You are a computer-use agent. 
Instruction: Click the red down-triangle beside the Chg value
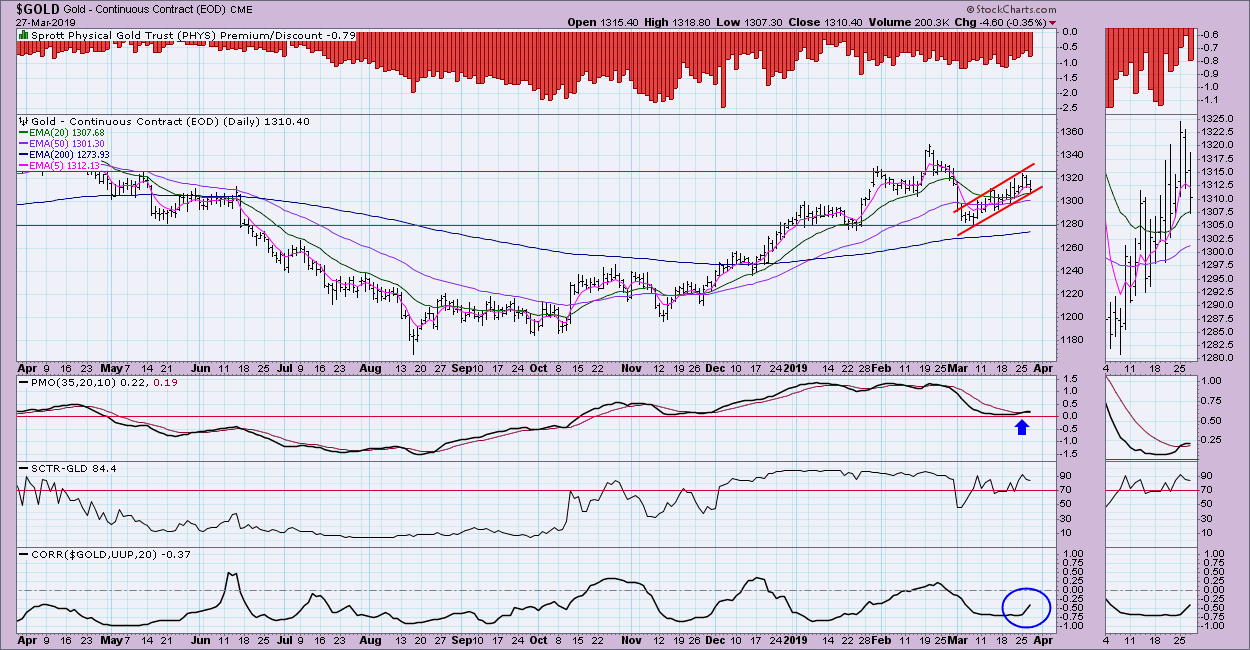point(1052,22)
